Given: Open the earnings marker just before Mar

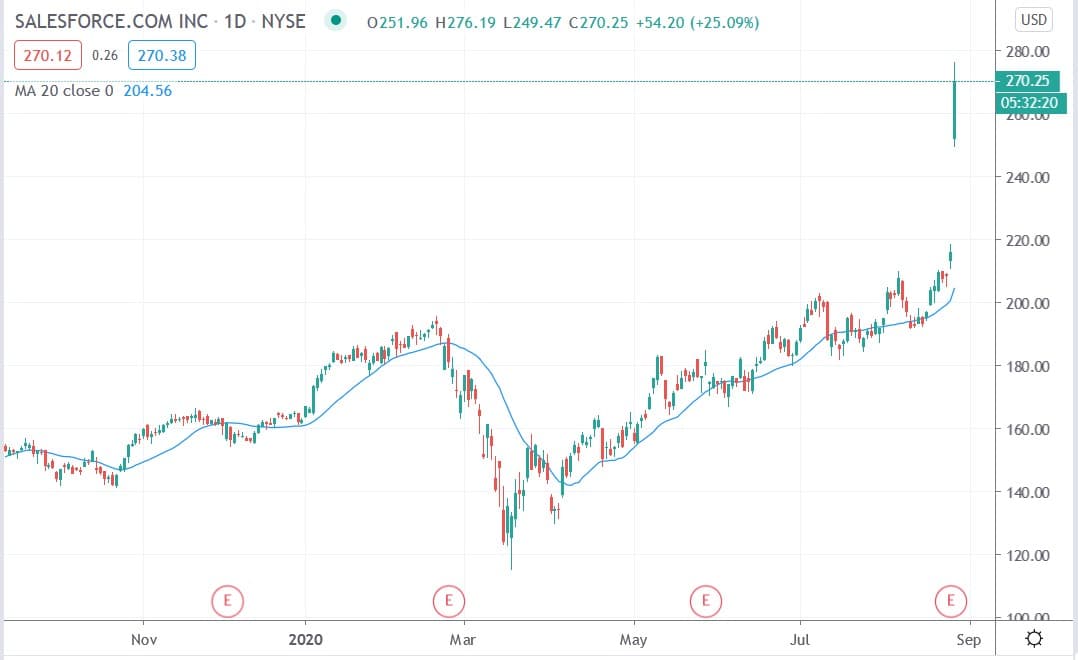Looking at the screenshot, I should [x=448, y=601].
